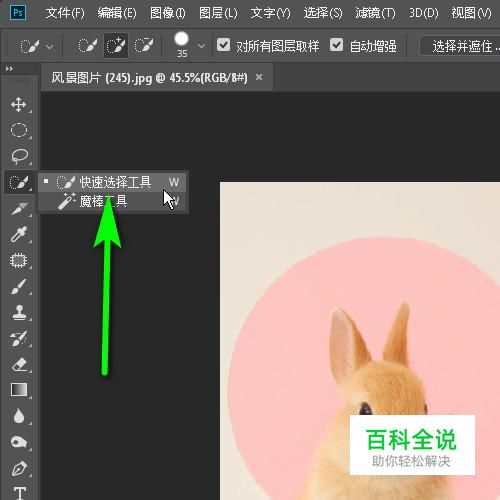
Task: Select the Eyedropper tool
Action: [19, 234]
